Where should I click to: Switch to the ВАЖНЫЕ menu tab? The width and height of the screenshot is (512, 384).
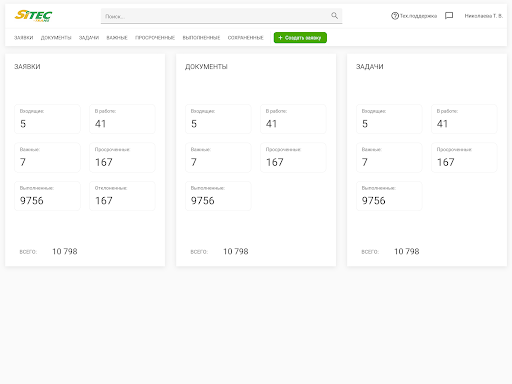click(x=117, y=38)
